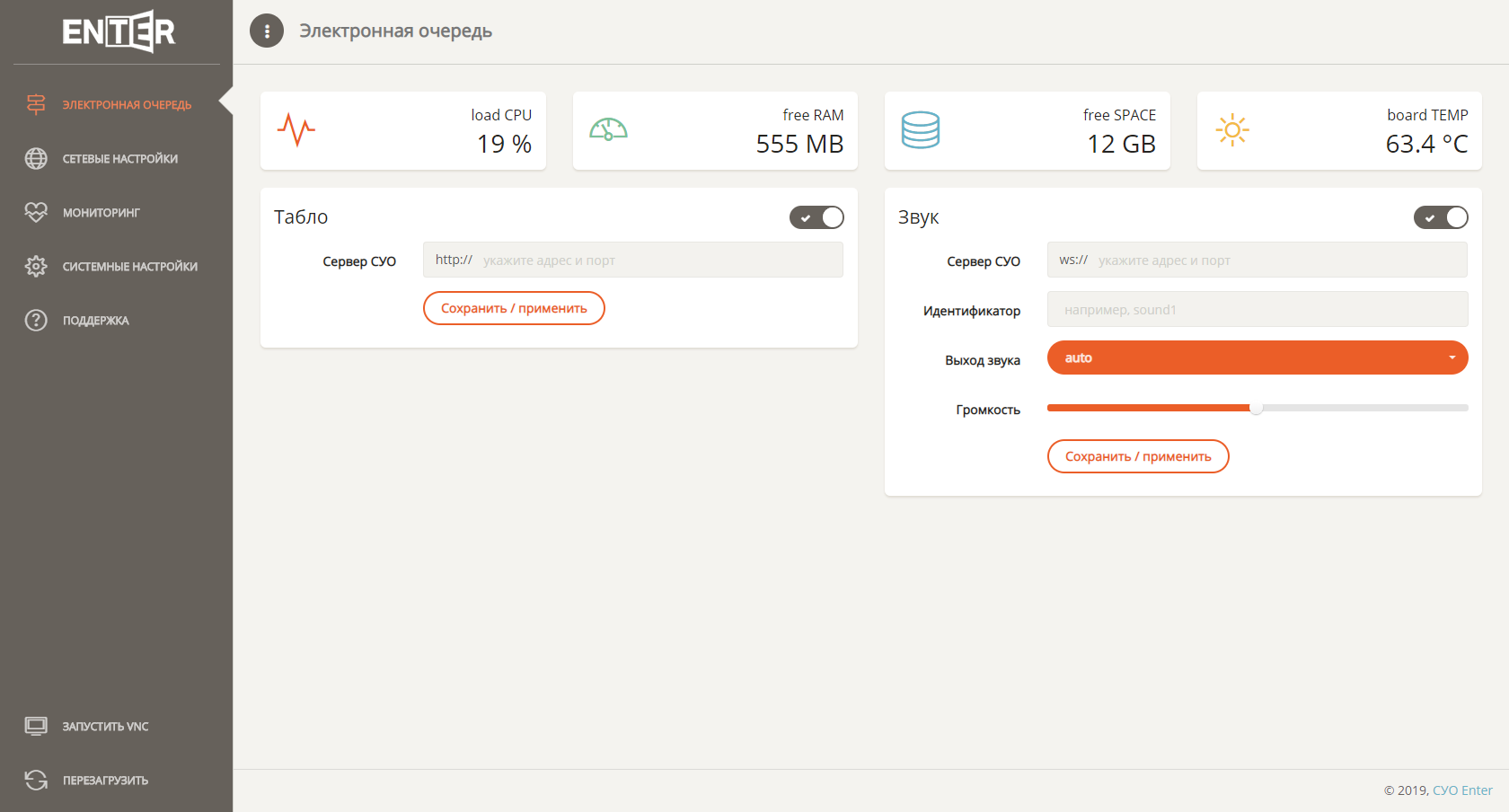Click the reboot arrows icon in the sidebar

coord(36,780)
